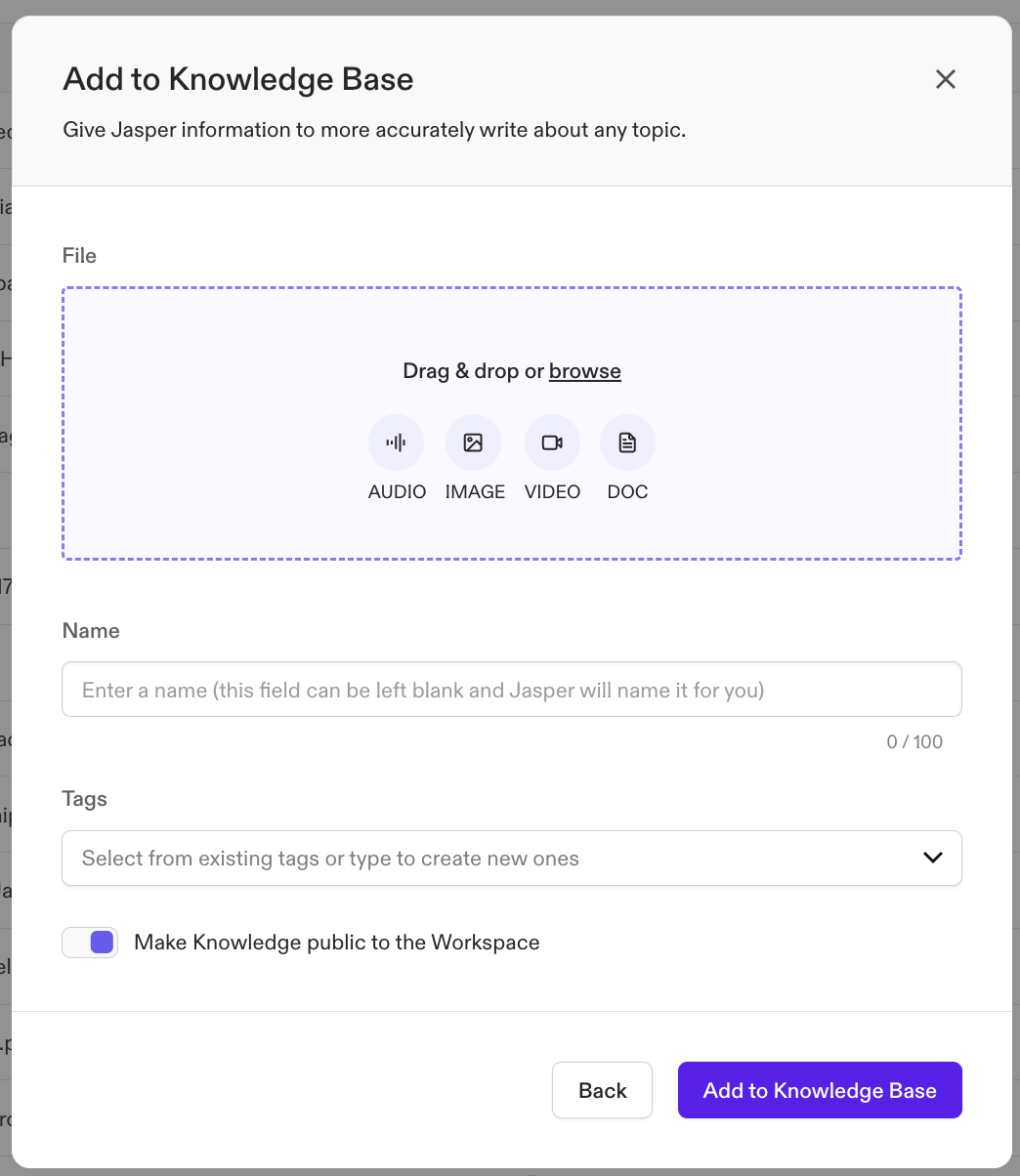
Task: Click the File section label
Action: point(79,256)
